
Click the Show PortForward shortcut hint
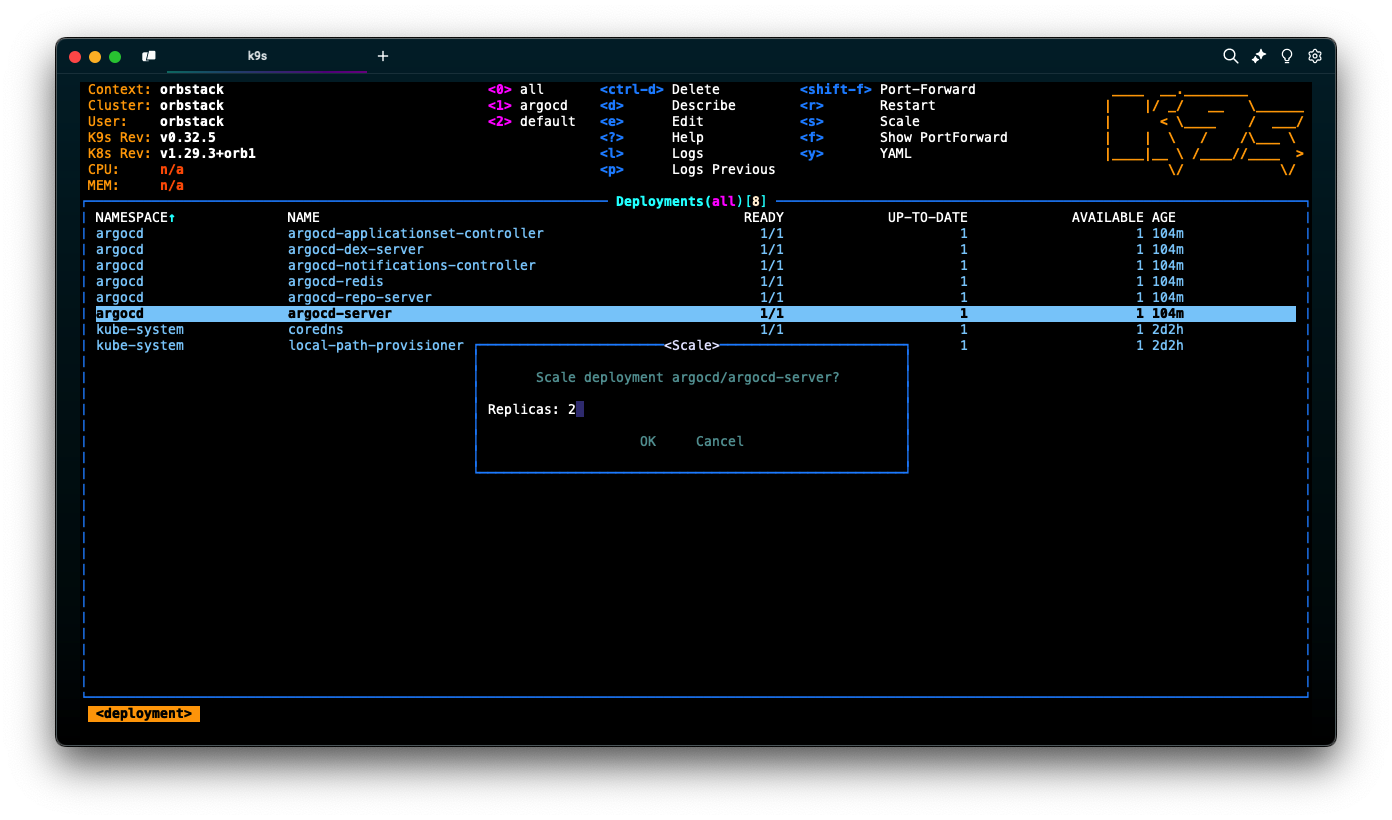904,137
